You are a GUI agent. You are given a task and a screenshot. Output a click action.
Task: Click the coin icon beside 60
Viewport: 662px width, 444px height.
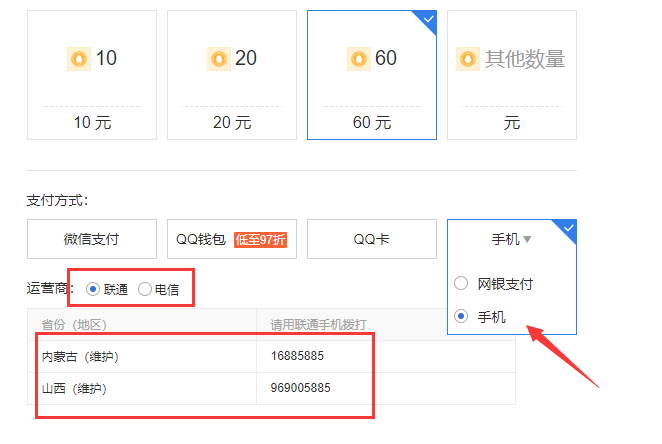(x=359, y=59)
